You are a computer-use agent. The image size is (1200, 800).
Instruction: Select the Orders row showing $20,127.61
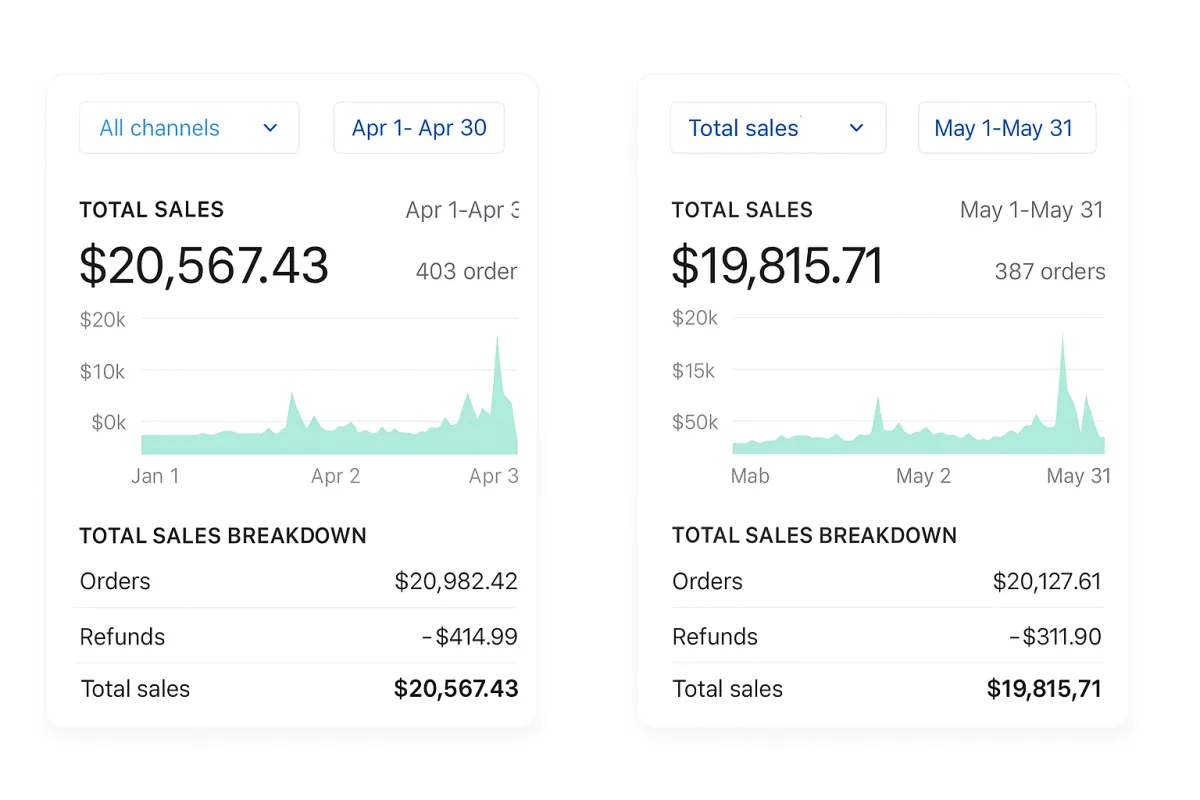click(886, 581)
